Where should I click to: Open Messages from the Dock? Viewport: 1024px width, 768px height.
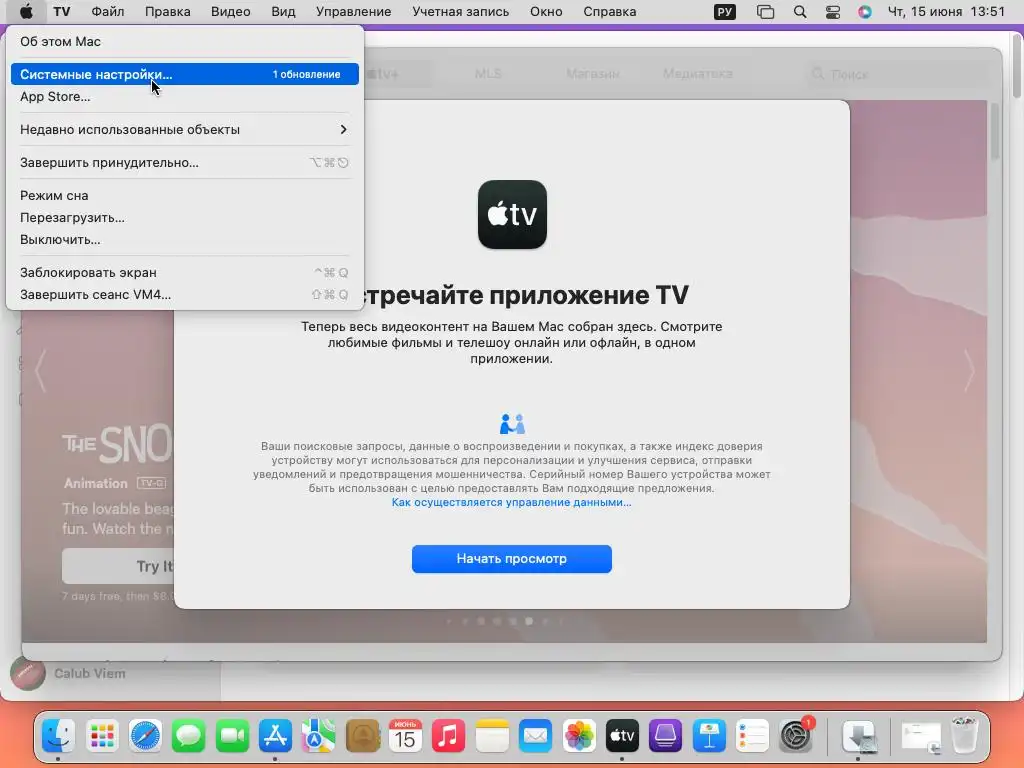pos(189,736)
